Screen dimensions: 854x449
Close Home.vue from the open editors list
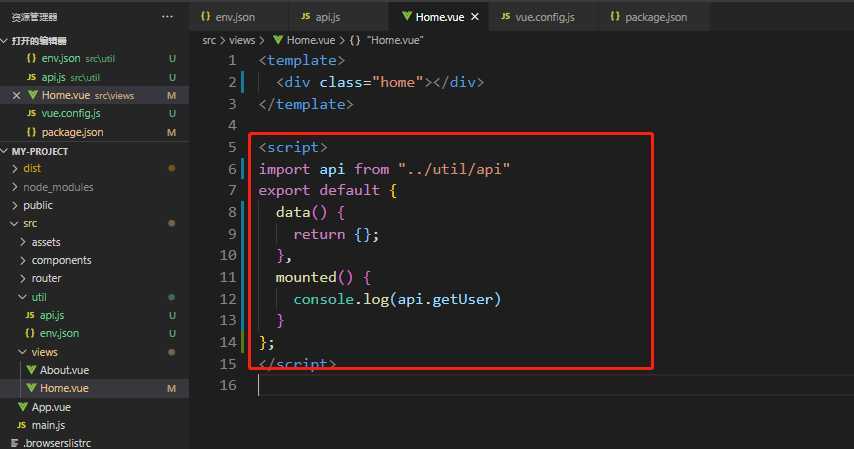point(16,95)
